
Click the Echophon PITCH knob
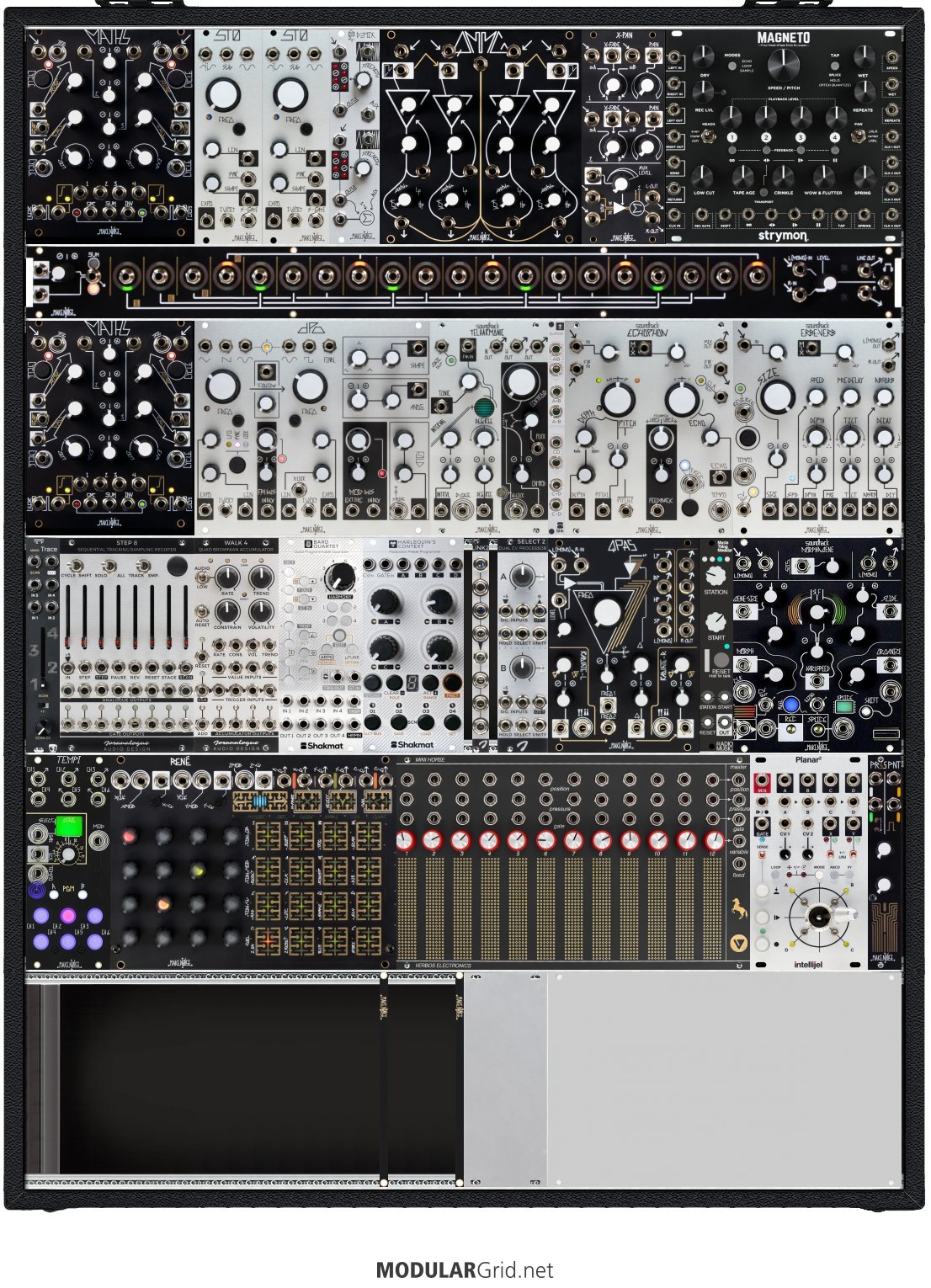[x=618, y=399]
